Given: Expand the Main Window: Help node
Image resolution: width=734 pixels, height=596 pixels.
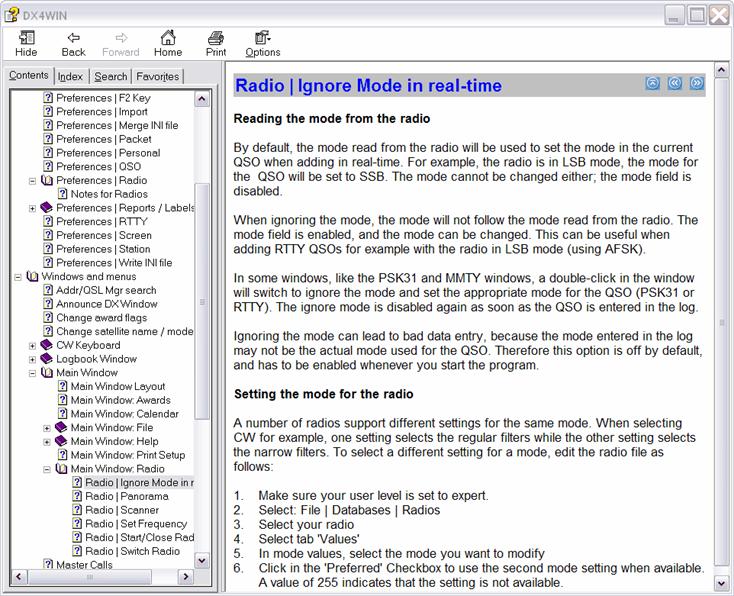Looking at the screenshot, I should (x=47, y=442).
